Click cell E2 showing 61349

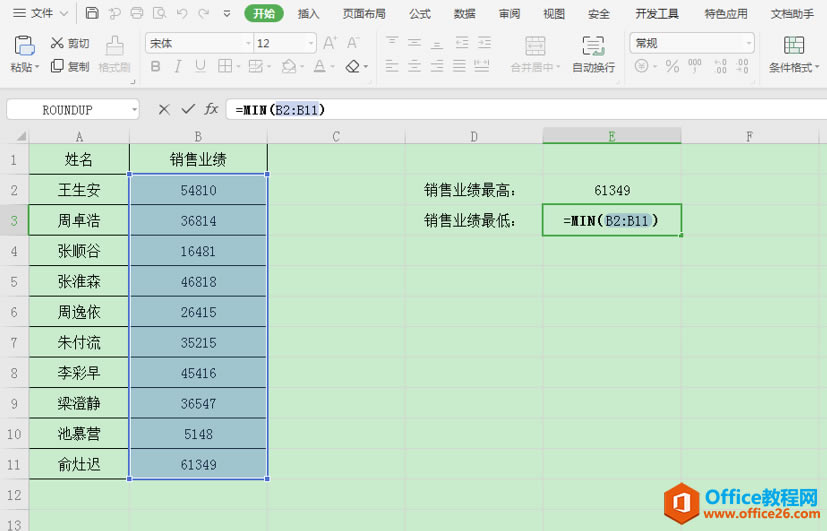point(612,190)
